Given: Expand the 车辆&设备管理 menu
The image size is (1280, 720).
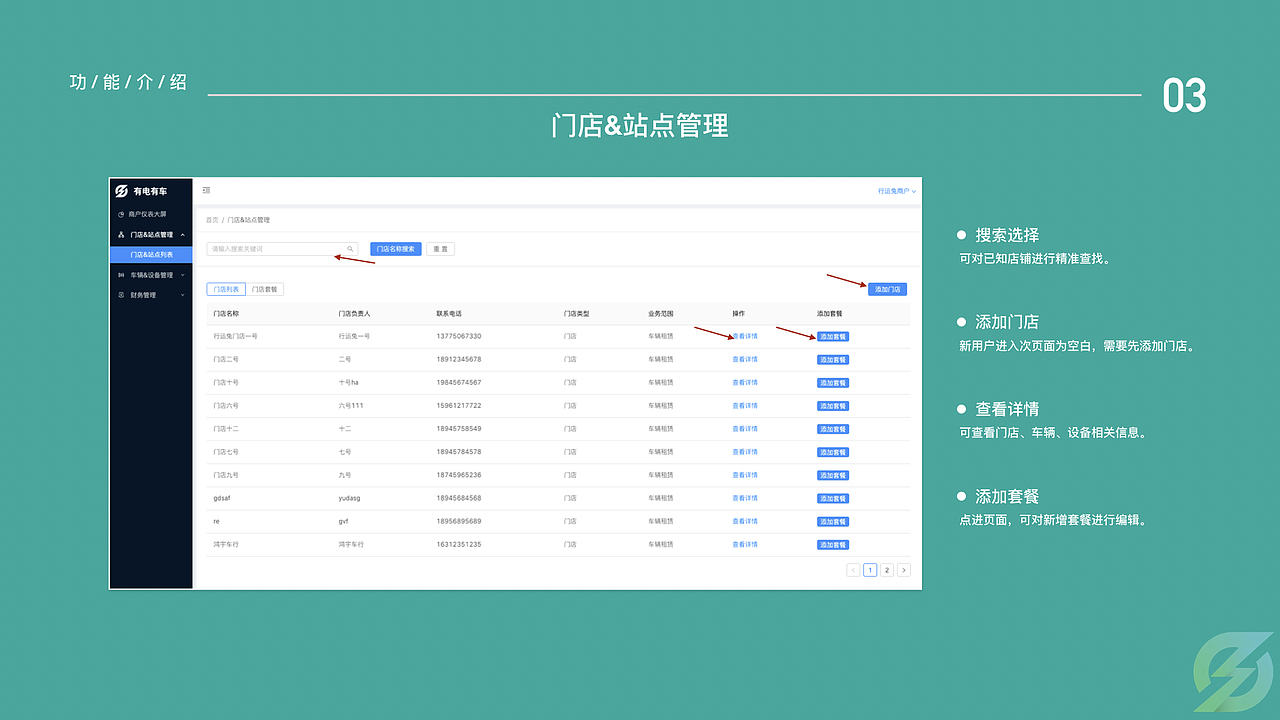Looking at the screenshot, I should pos(181,275).
